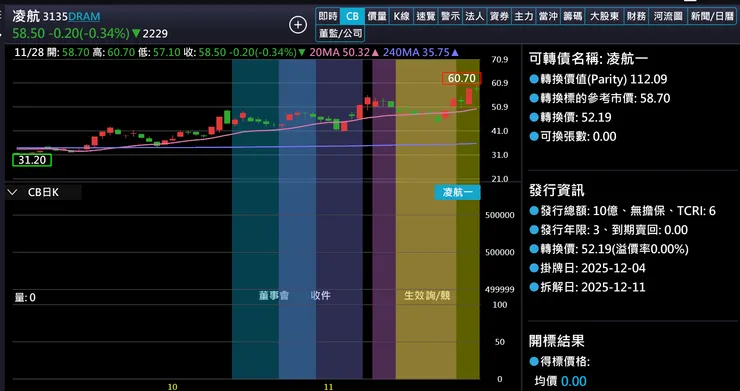
Task: Click the DRAM industry link
Action: [84, 17]
